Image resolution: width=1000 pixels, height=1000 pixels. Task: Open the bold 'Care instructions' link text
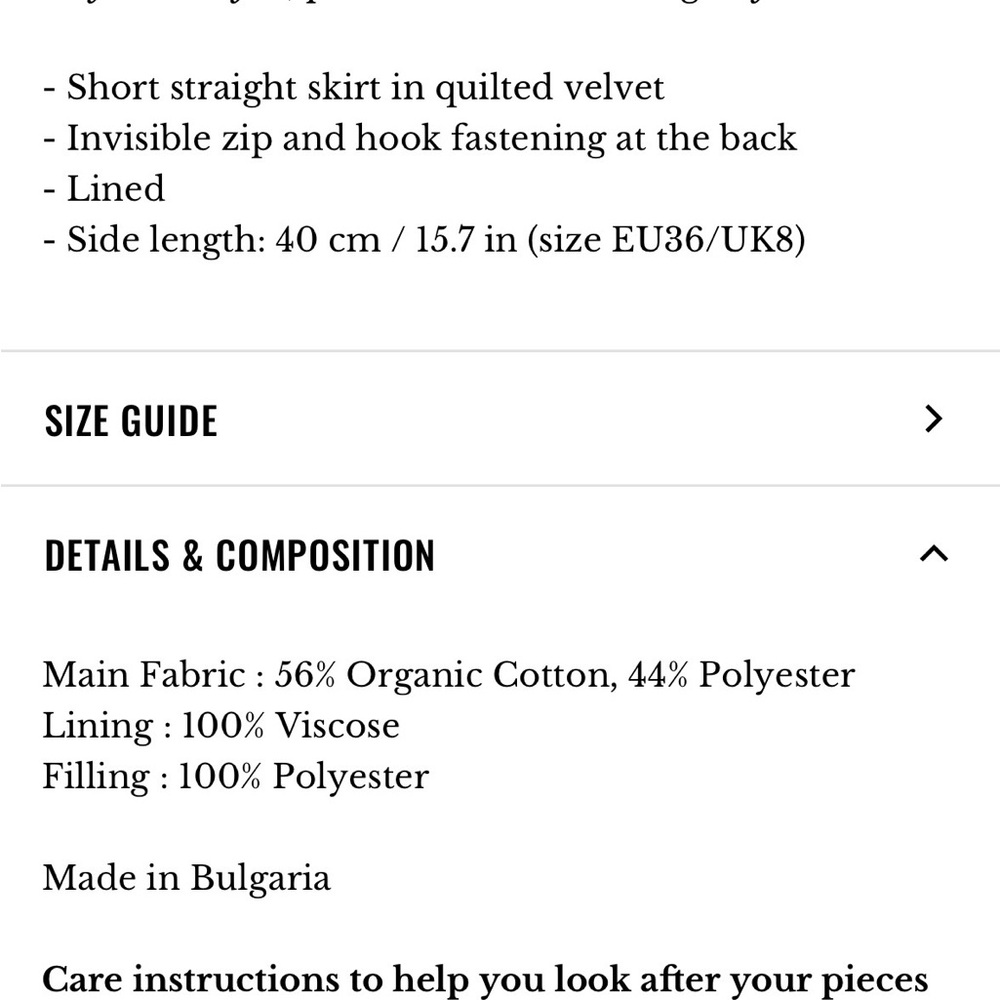213,980
